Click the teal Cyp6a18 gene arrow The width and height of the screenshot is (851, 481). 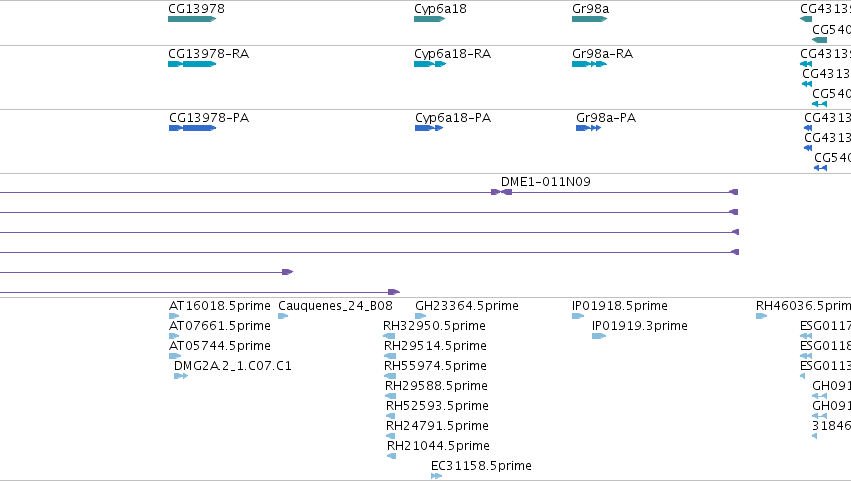click(429, 19)
